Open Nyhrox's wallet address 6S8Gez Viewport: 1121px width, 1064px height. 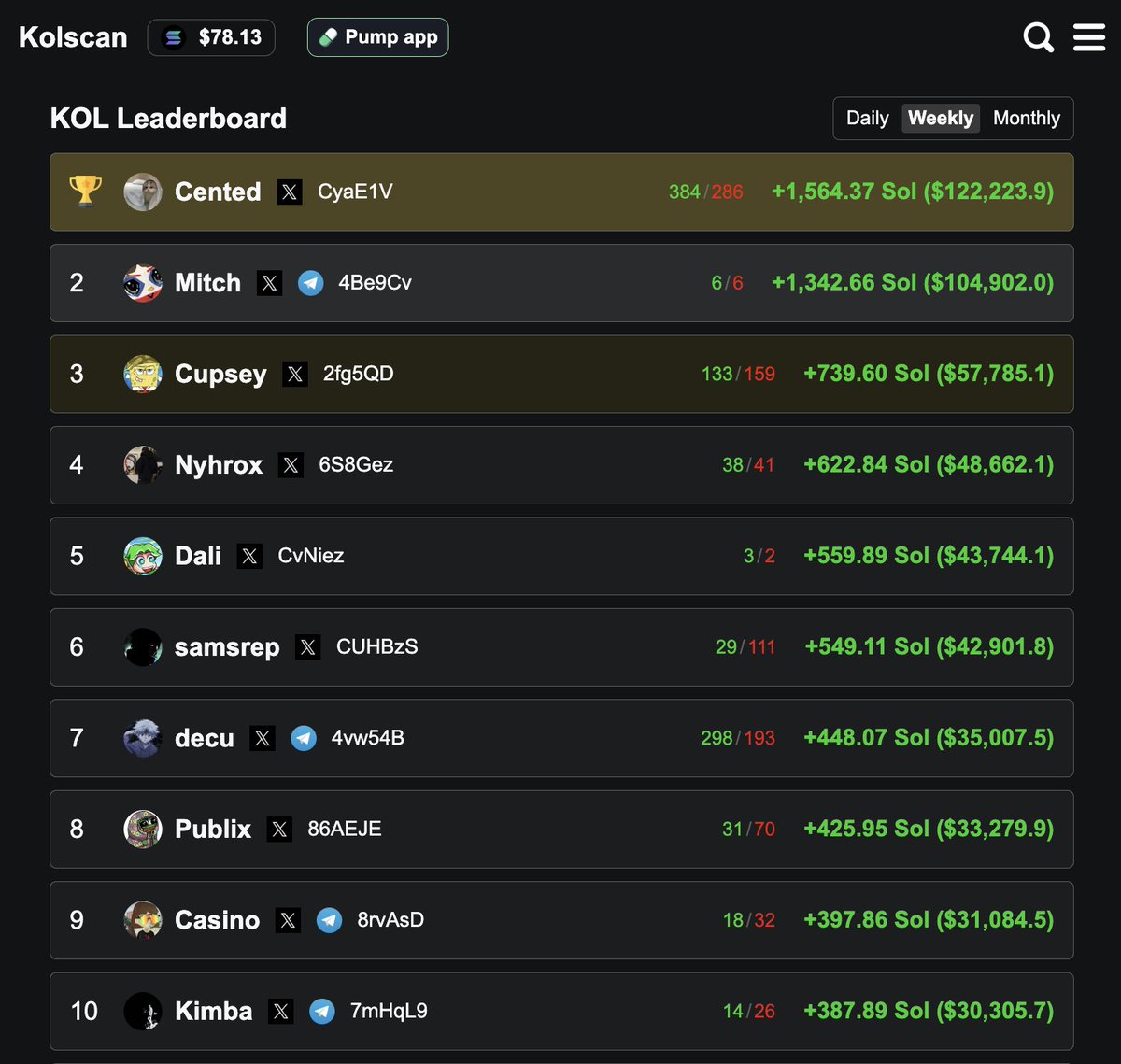pos(356,465)
